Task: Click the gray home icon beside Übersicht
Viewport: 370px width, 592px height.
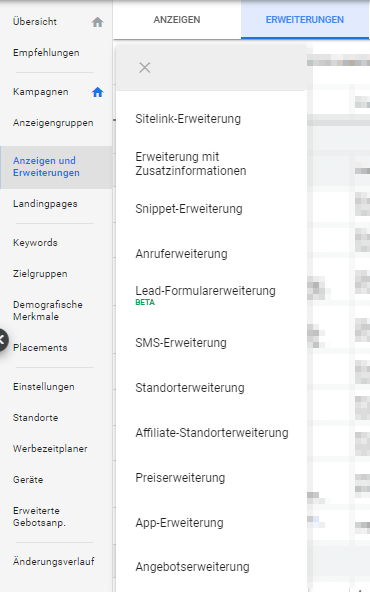Action: pos(97,22)
